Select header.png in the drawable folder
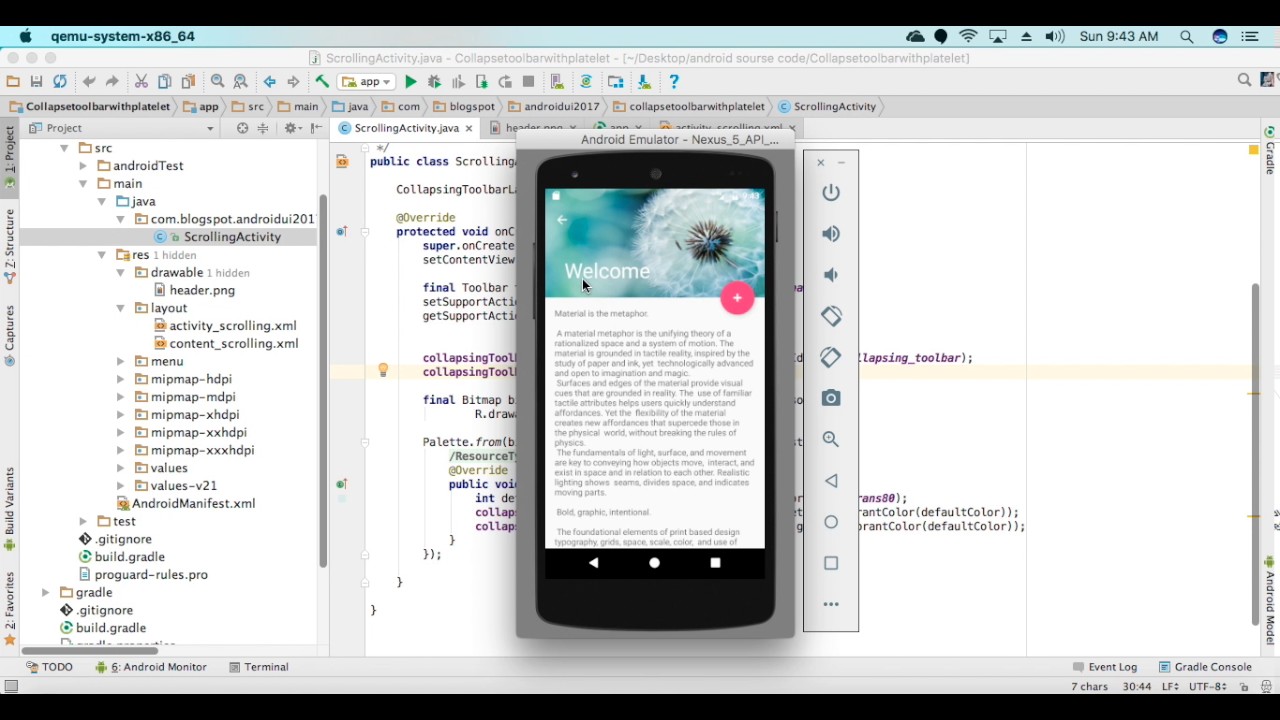 pyautogui.click(x=202, y=290)
